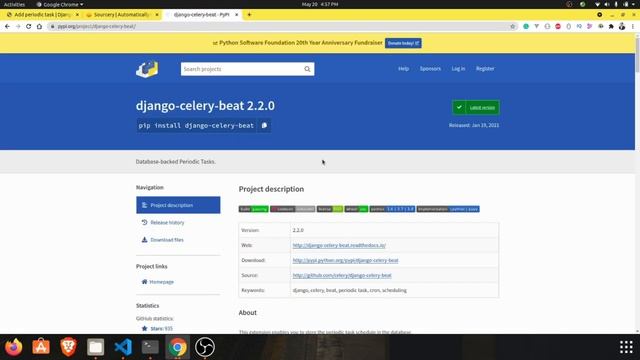Open the GitHub Source link
640x360 pixels.
[342, 275]
